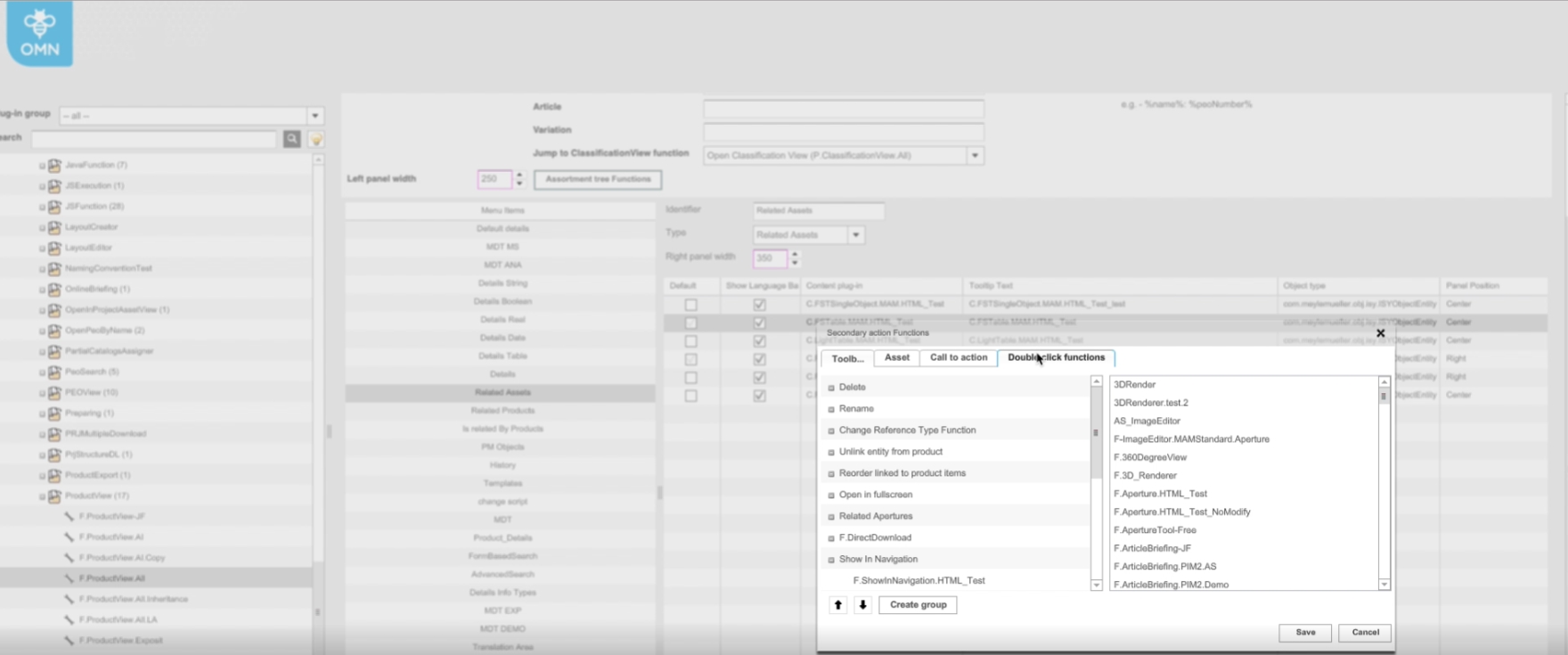The image size is (1568, 655).
Task: Click the ProductExport (1) plug-in icon
Action: [55, 475]
